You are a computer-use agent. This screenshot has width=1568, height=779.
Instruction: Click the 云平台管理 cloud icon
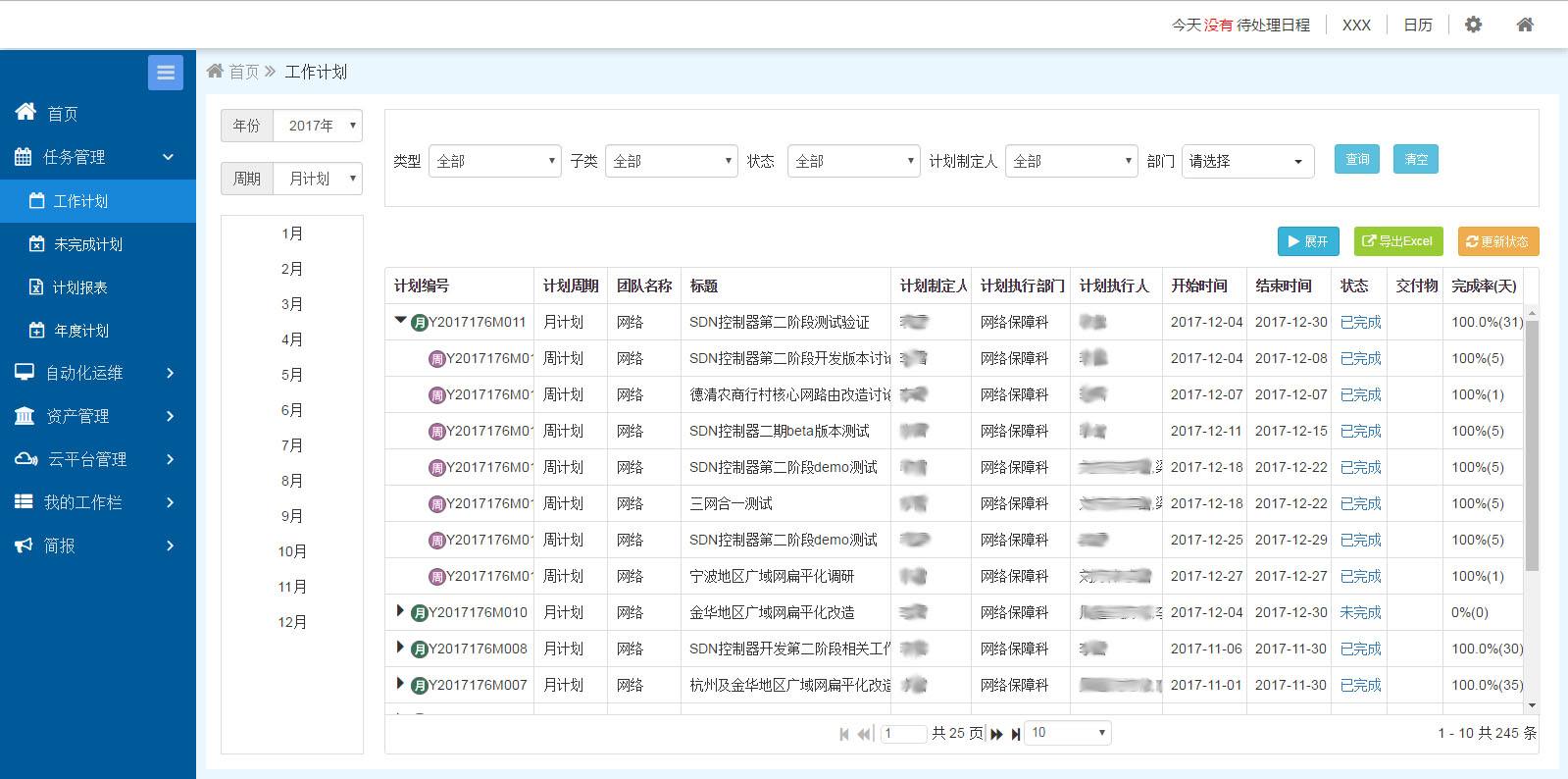(x=25, y=459)
